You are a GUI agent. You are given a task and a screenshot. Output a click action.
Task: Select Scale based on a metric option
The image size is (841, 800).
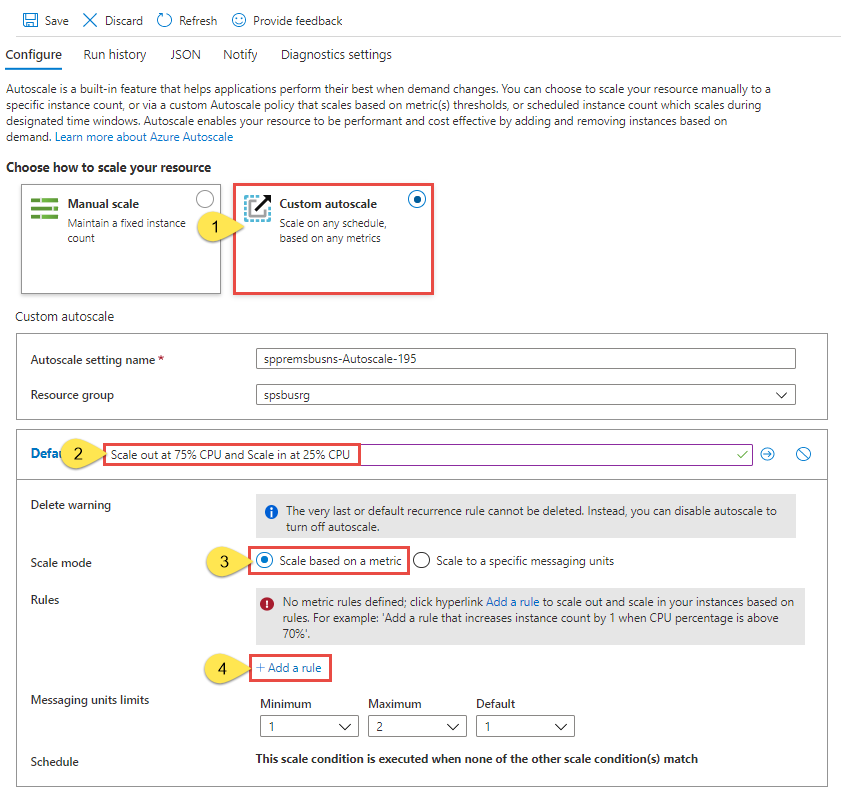click(x=264, y=560)
